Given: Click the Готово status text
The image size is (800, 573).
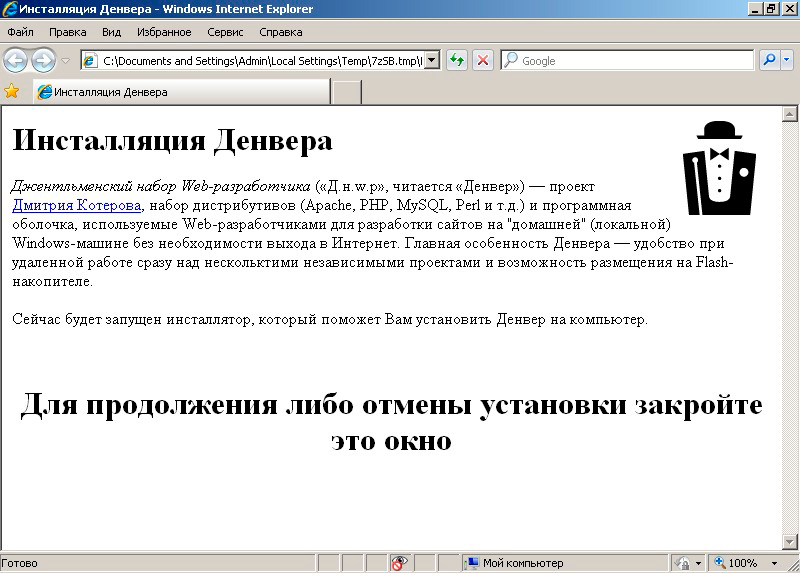Looking at the screenshot, I should [x=19, y=563].
